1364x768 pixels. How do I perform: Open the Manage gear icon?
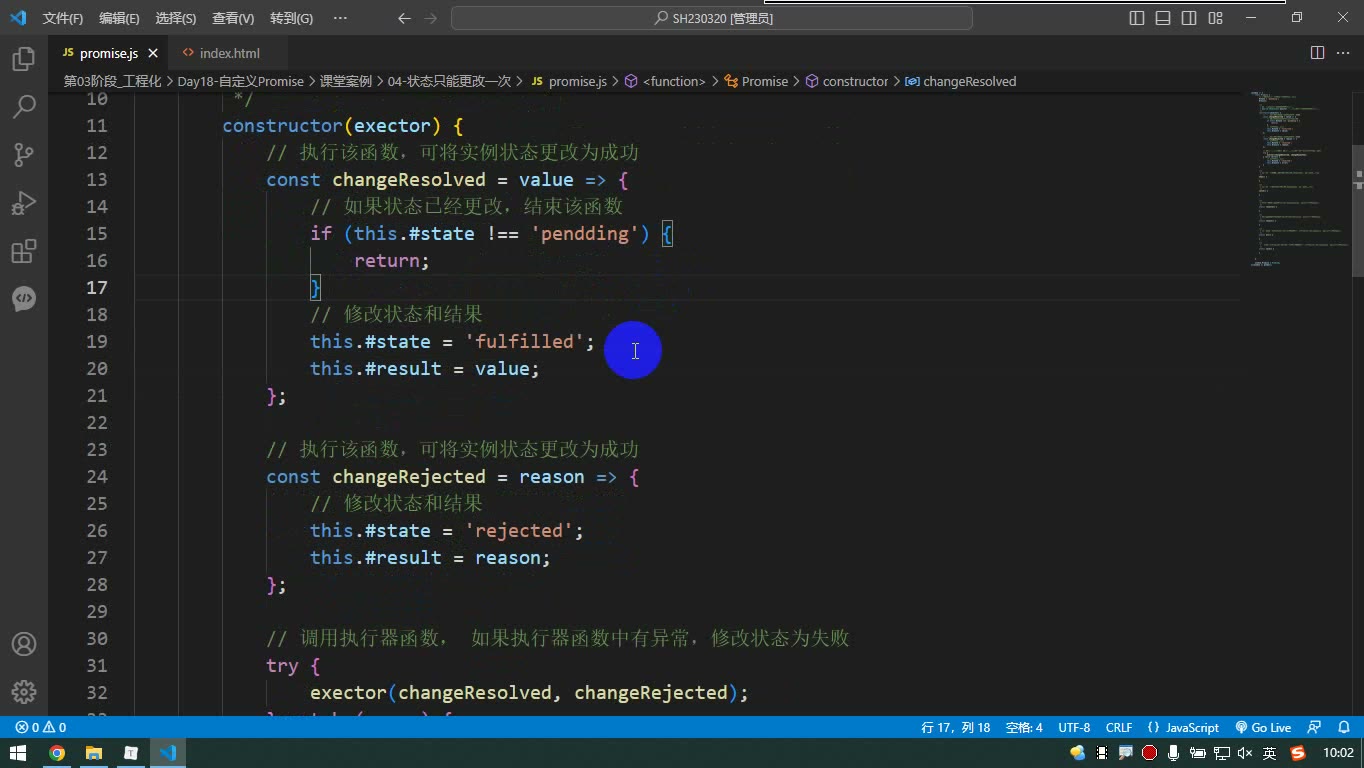(24, 692)
